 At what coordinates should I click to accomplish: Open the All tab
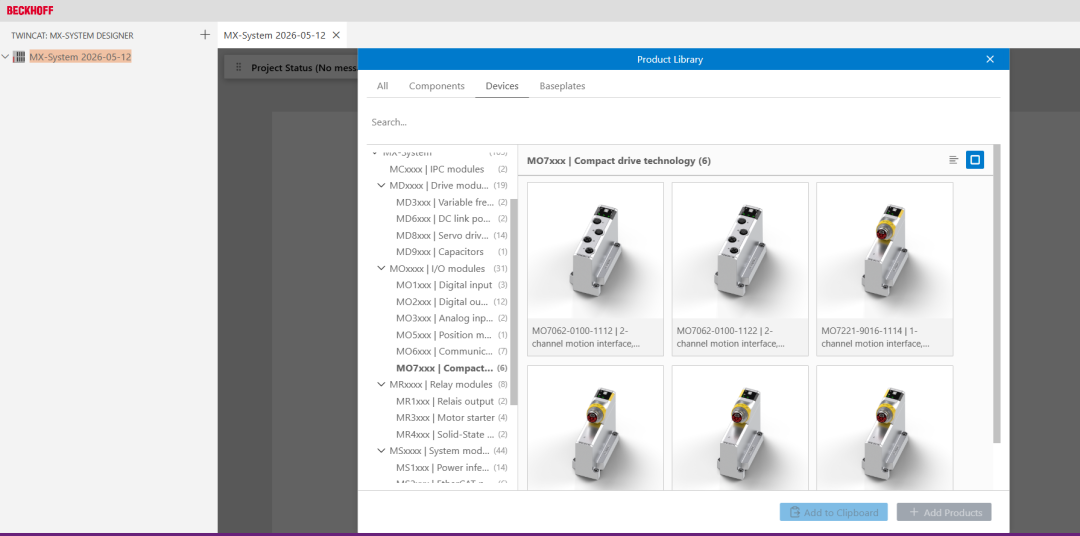382,86
